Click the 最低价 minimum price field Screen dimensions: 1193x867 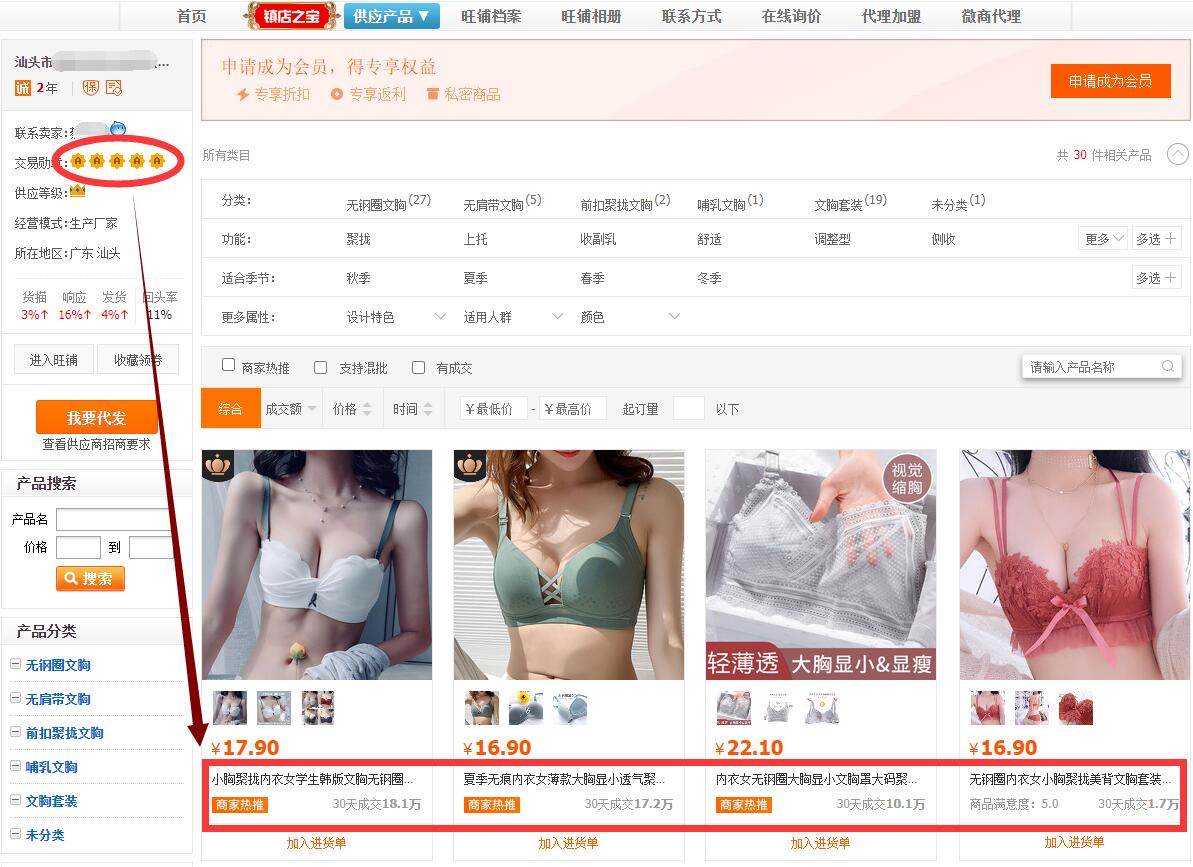(x=493, y=409)
